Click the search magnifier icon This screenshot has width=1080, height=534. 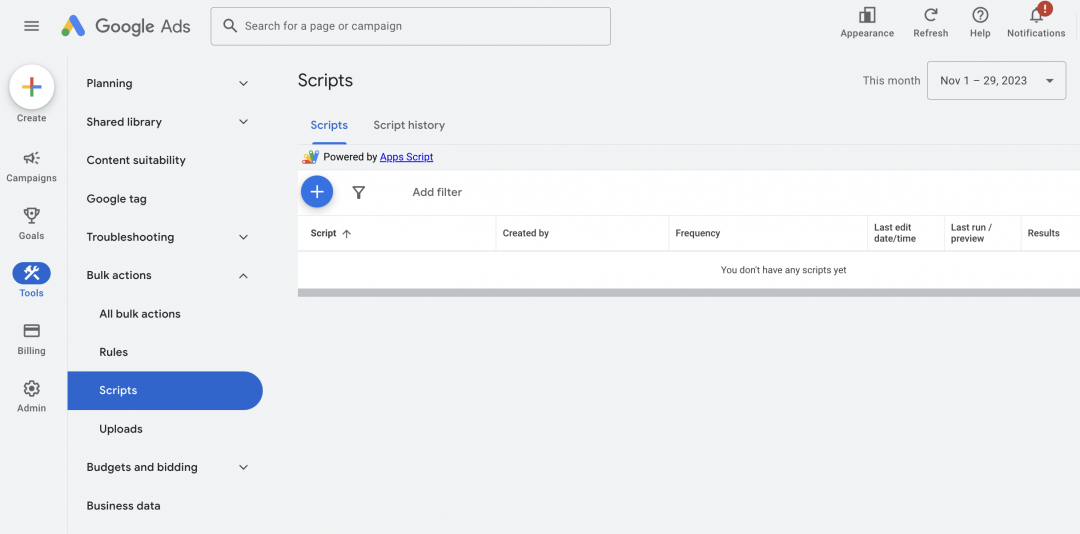[230, 26]
